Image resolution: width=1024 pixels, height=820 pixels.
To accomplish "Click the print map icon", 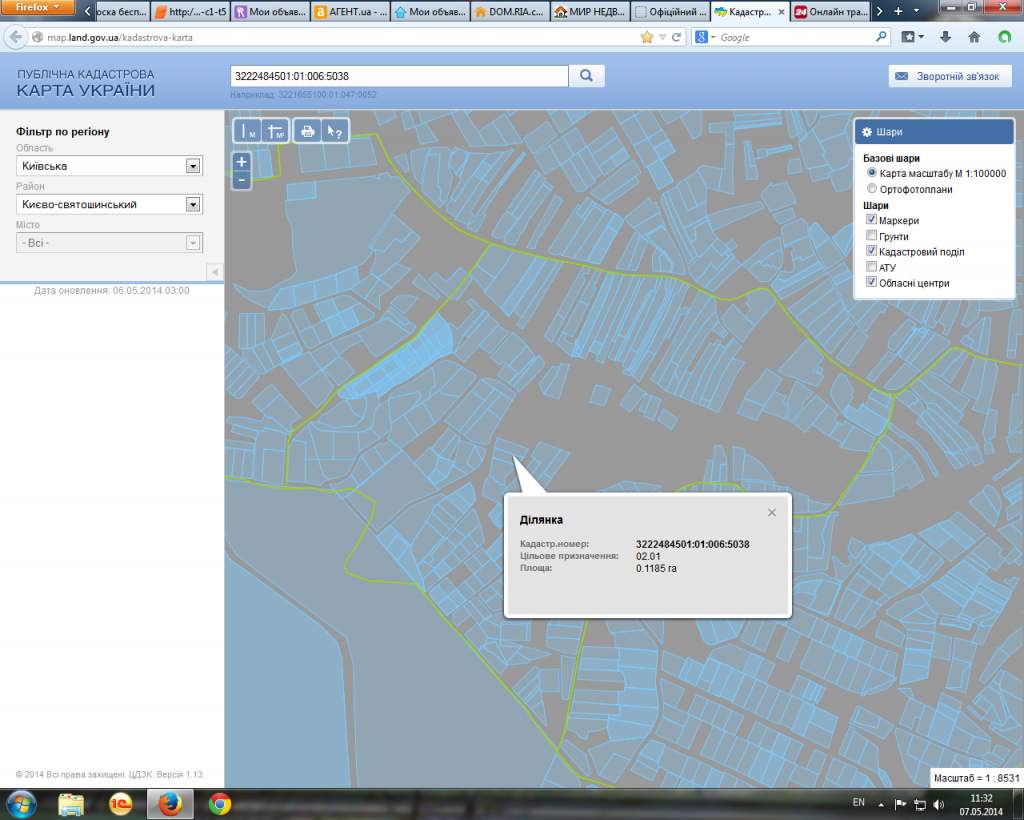I will coord(308,131).
